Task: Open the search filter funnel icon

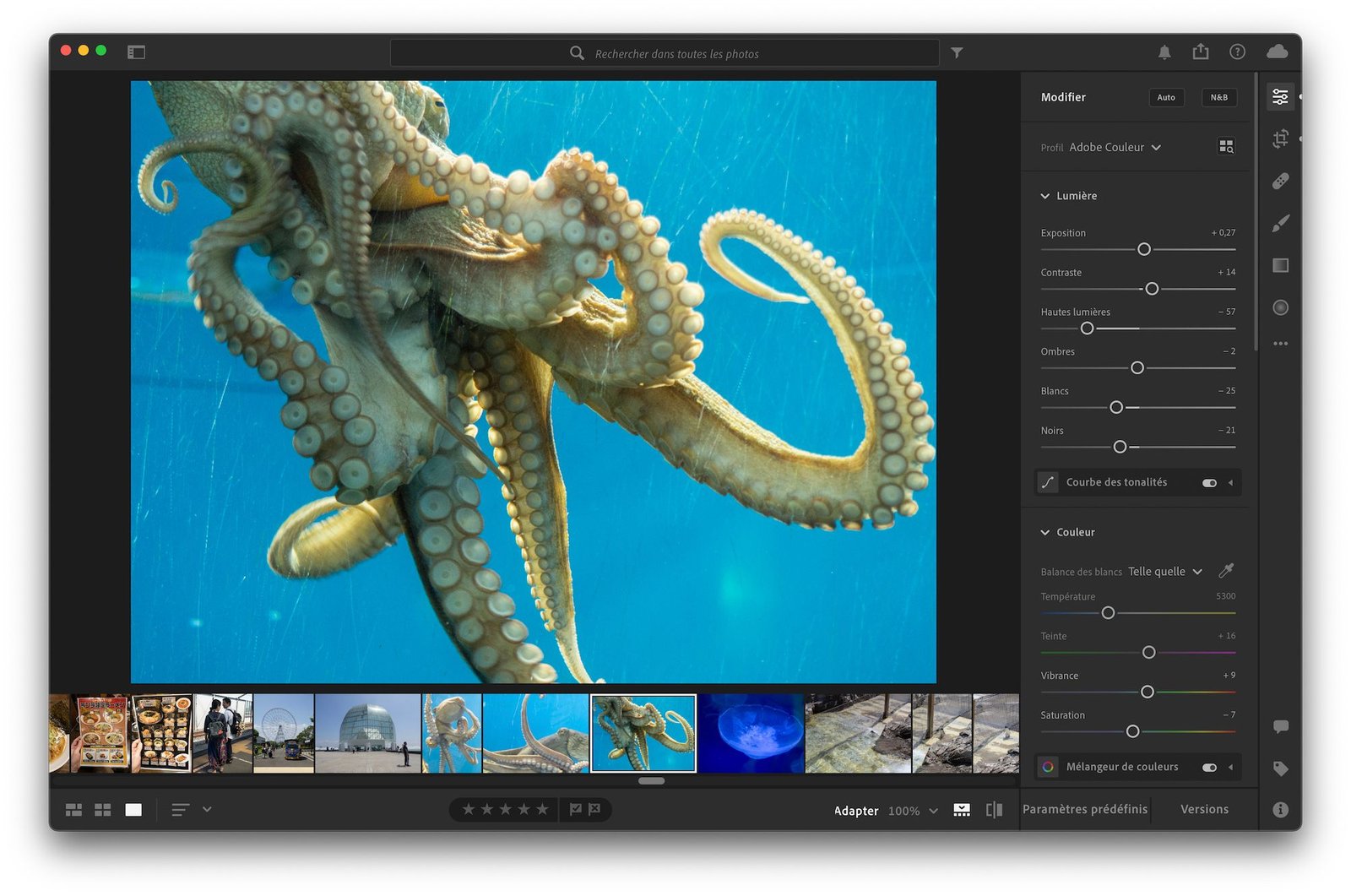Action: tap(957, 52)
